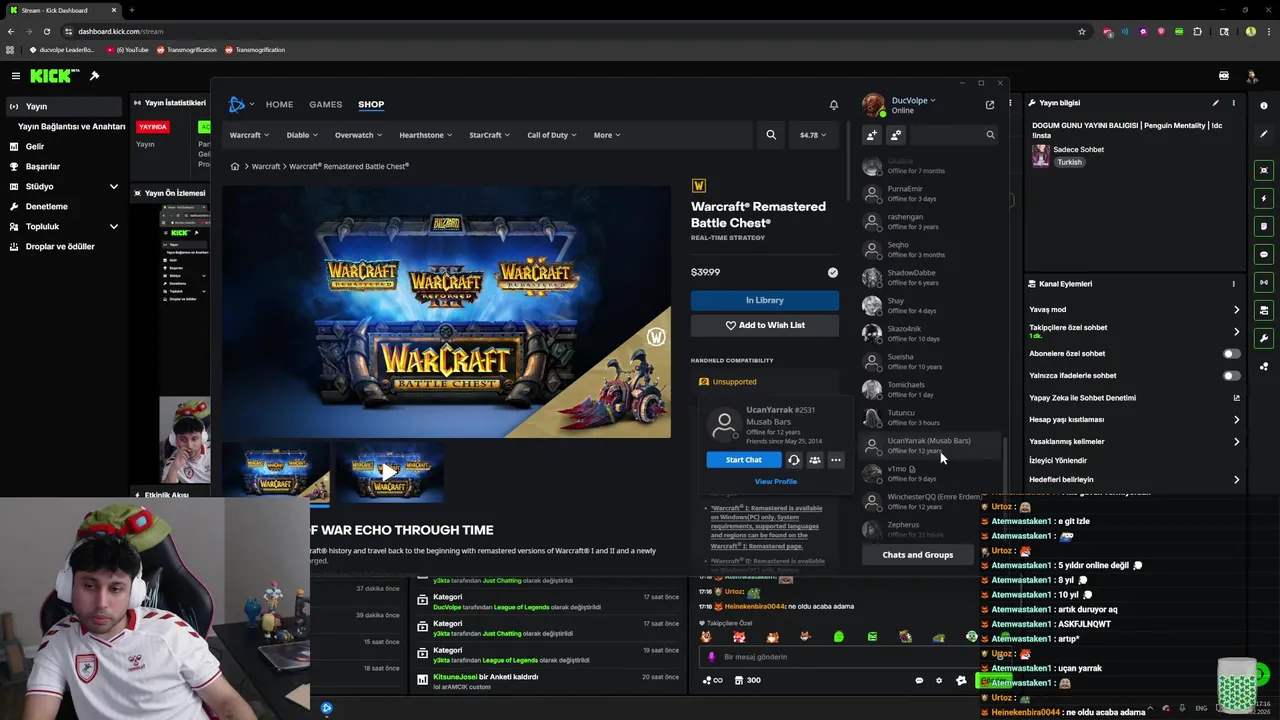Viewport: 1280px width, 720px height.
Task: Open Yapay Zeka ile Sohbet Denetimi link
Action: pos(1134,398)
